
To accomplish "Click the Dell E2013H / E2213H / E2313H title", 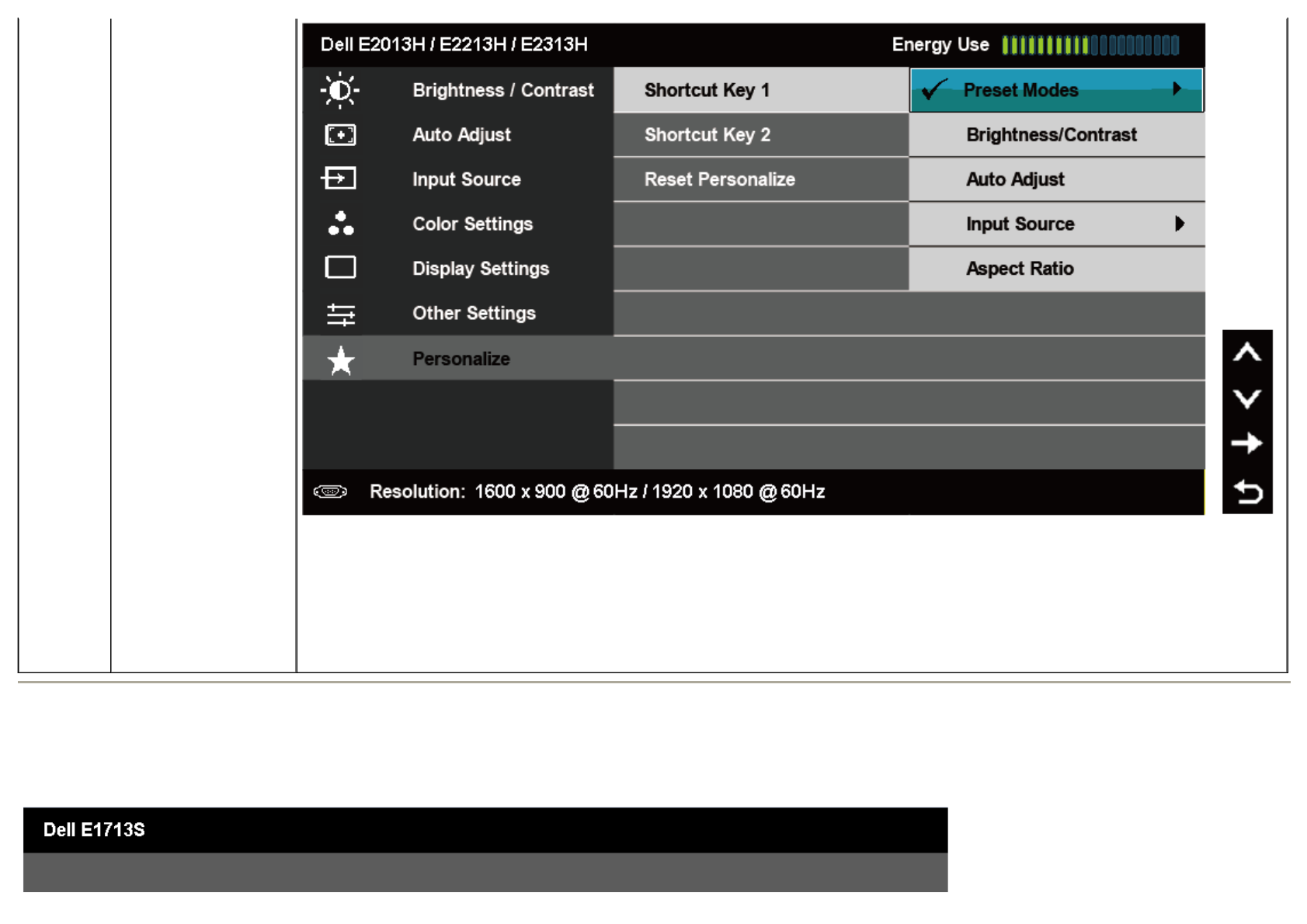I will point(454,44).
